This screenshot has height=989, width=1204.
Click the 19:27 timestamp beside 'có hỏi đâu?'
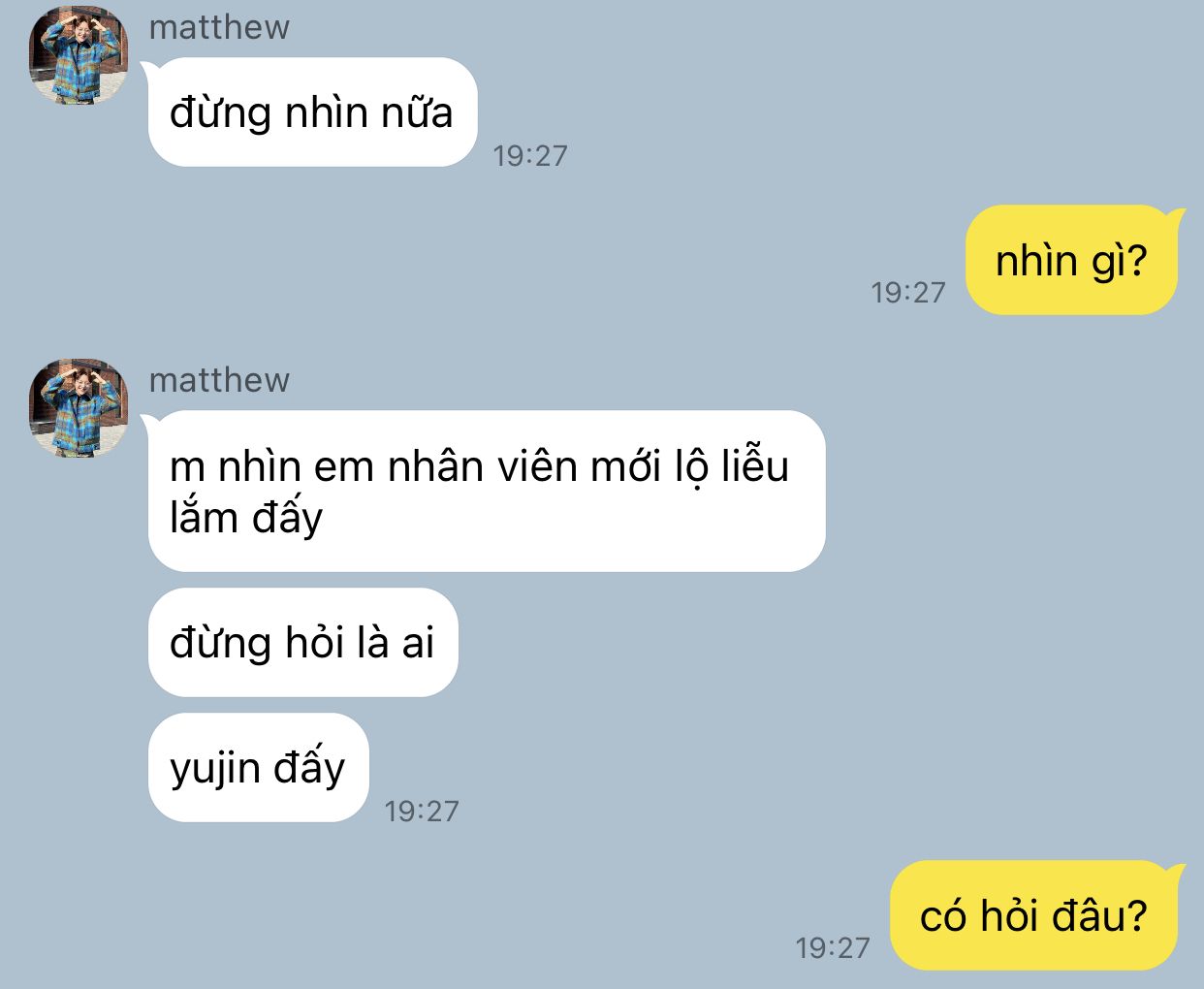(833, 947)
